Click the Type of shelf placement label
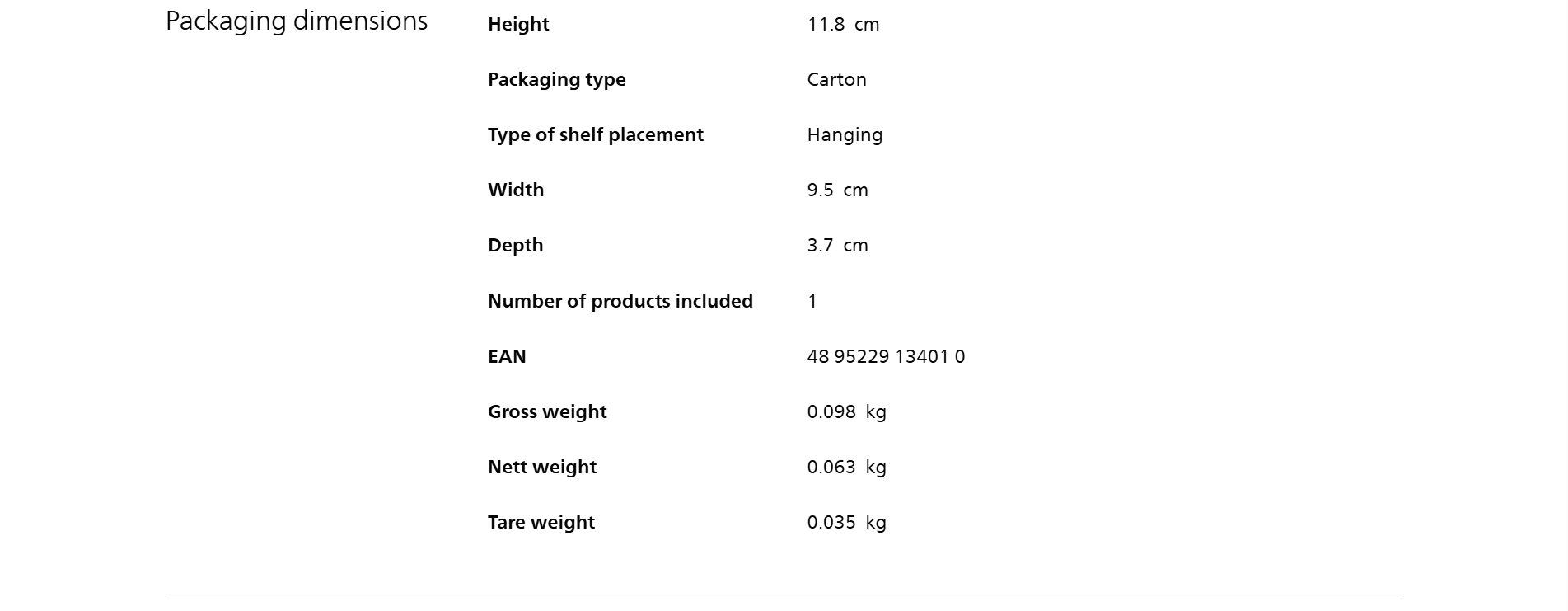Viewport: 1568px width, 611px height. coord(595,135)
